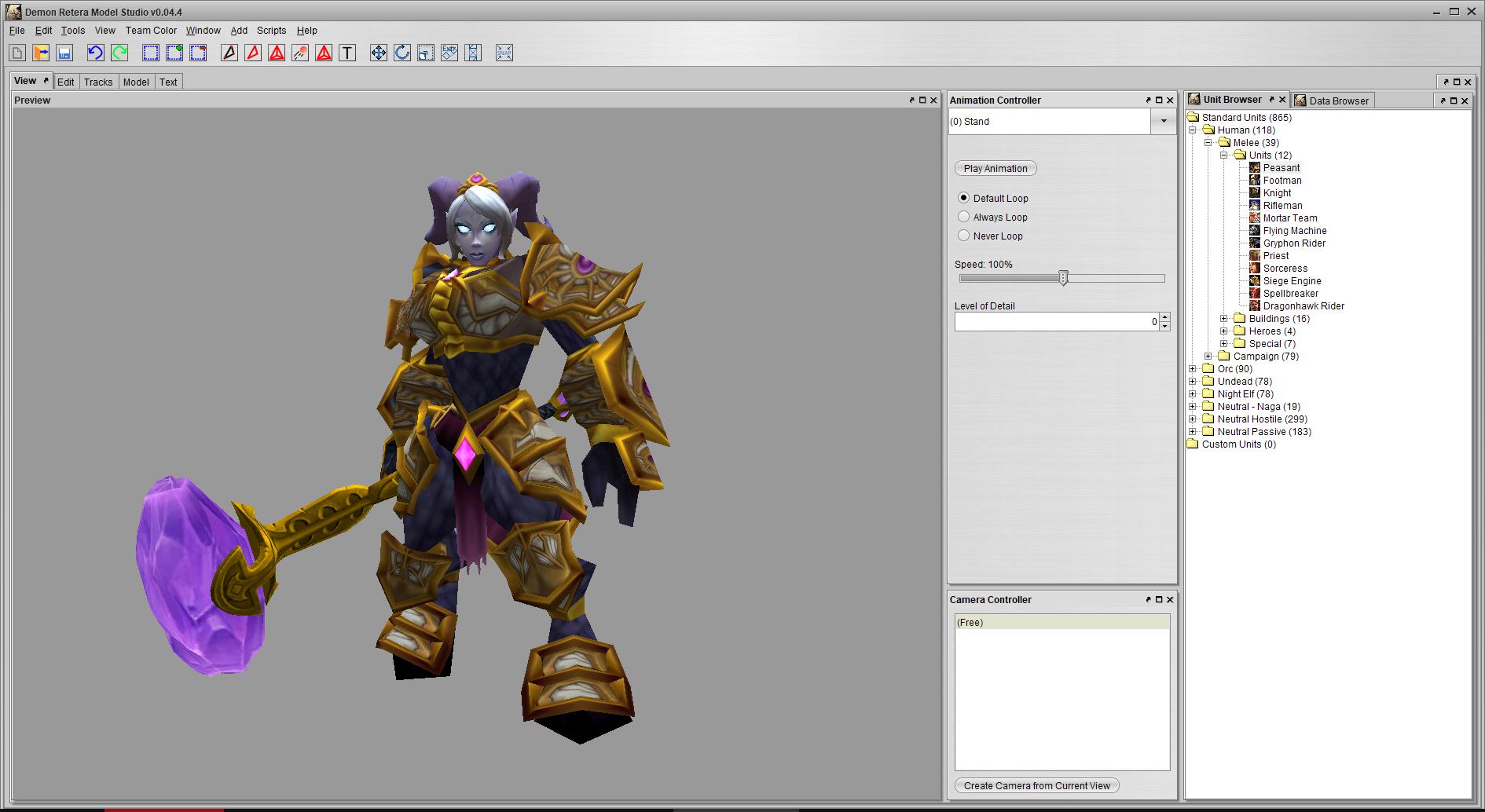Select the Gryphon Rider unit

tap(1293, 243)
